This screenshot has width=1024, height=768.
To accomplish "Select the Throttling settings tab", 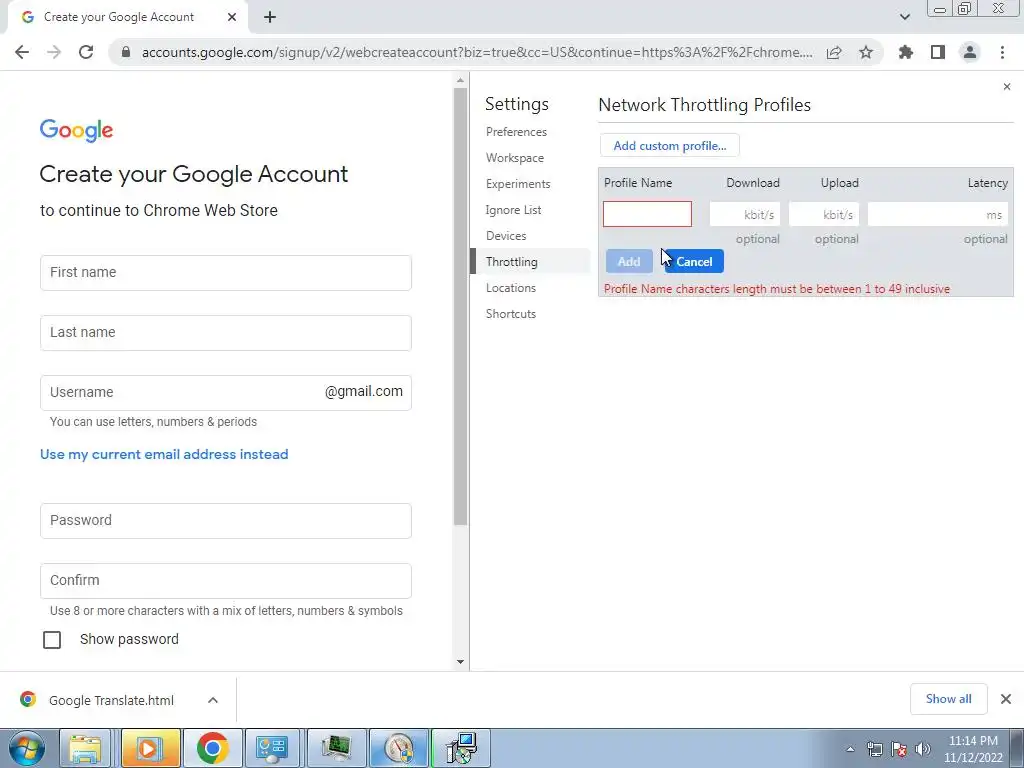I will coord(530,262).
